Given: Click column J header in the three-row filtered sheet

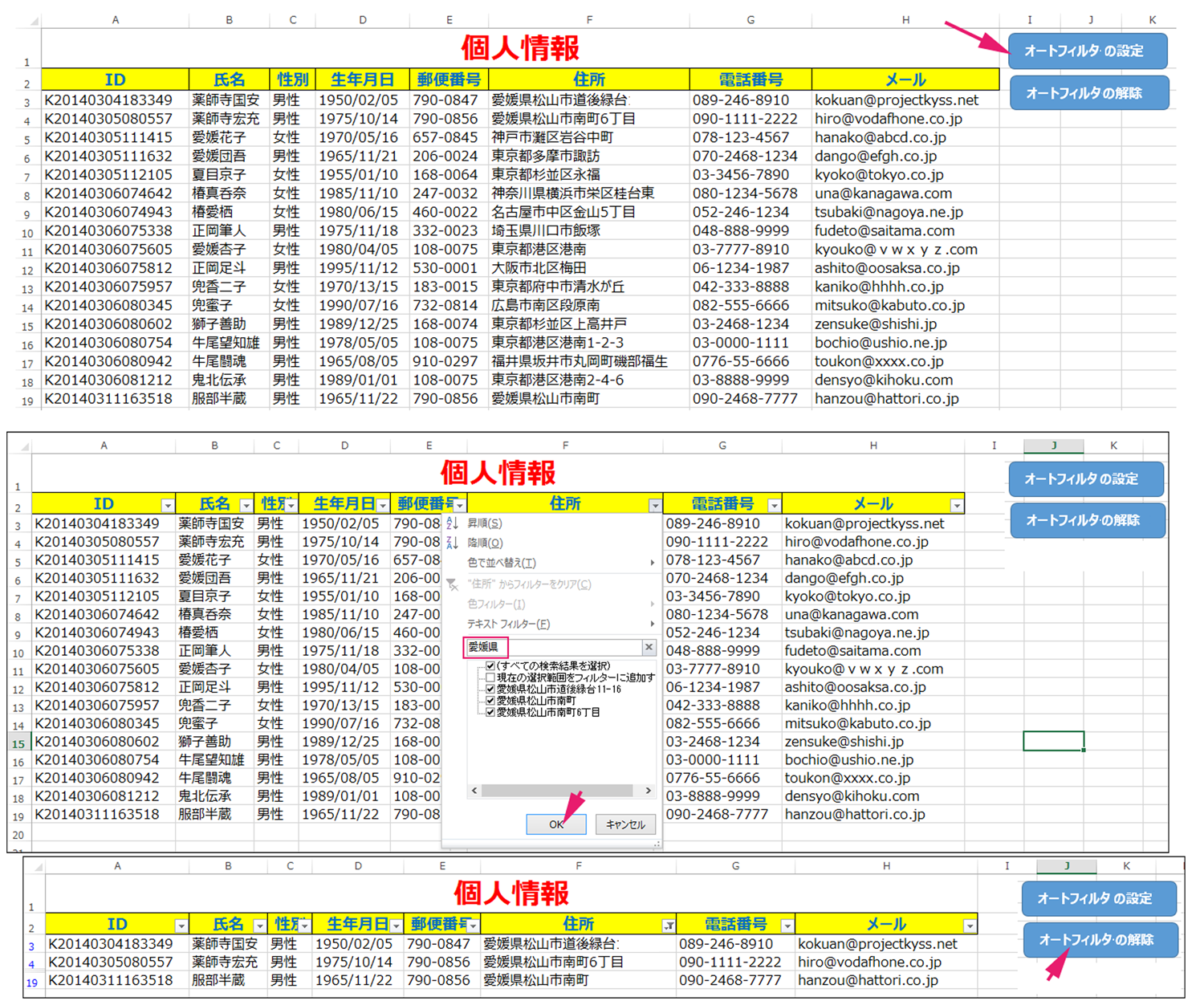Looking at the screenshot, I should click(1067, 866).
